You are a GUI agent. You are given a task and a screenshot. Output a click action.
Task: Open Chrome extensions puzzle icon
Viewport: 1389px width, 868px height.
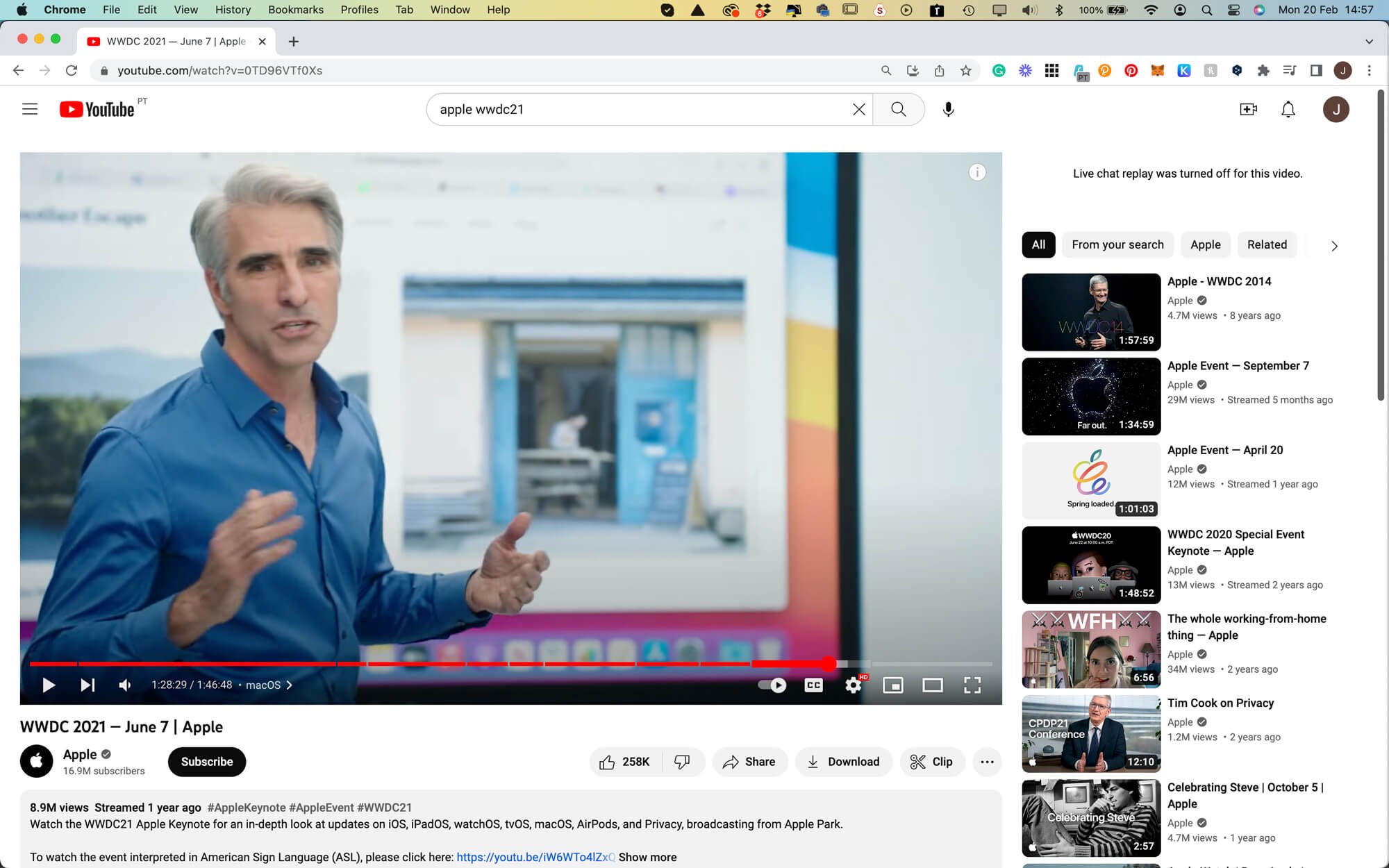click(1263, 70)
